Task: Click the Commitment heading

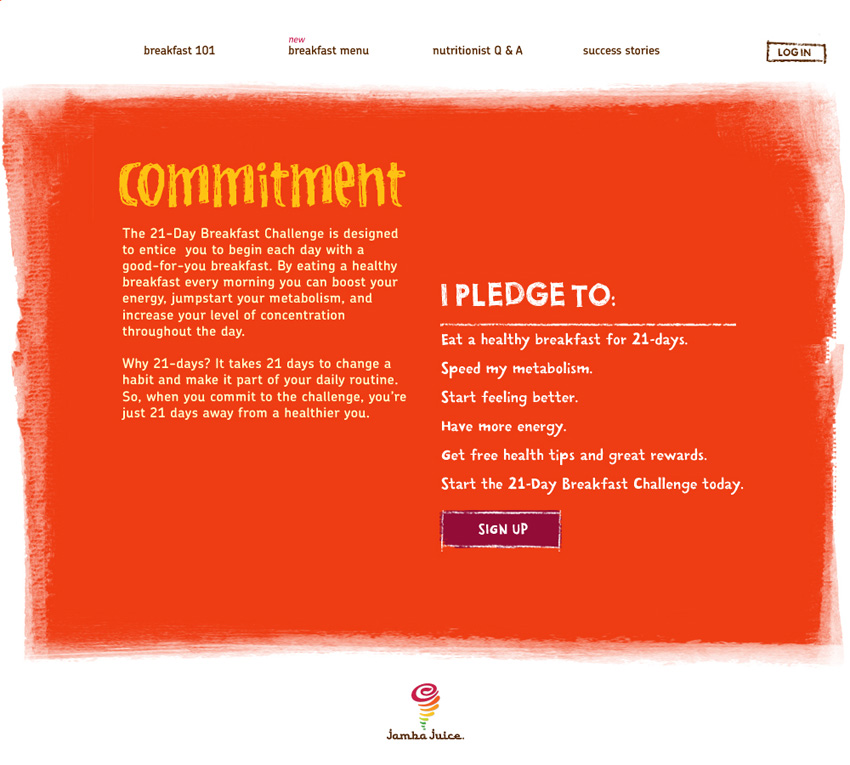Action: 262,184
